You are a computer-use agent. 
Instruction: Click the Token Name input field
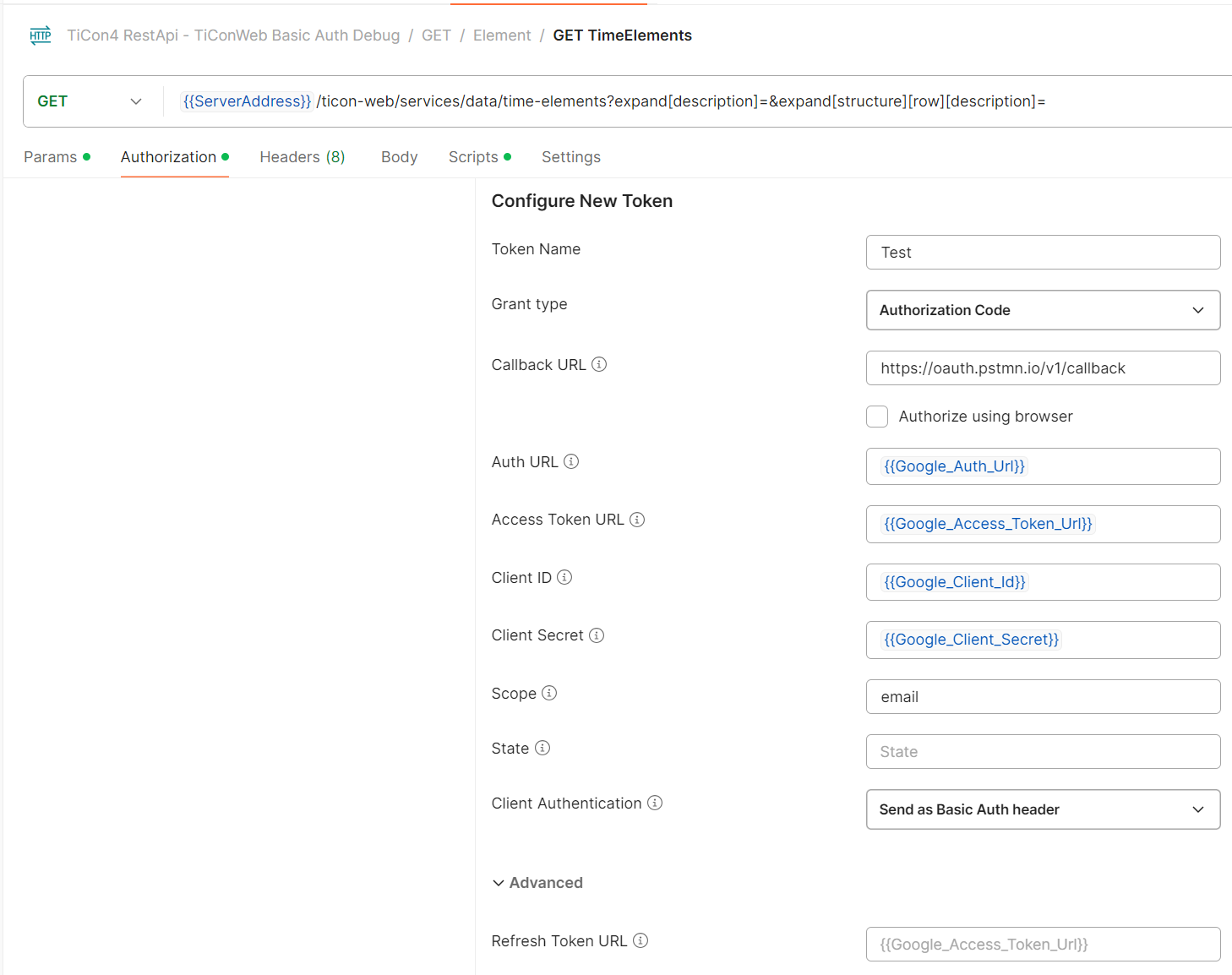[1043, 253]
